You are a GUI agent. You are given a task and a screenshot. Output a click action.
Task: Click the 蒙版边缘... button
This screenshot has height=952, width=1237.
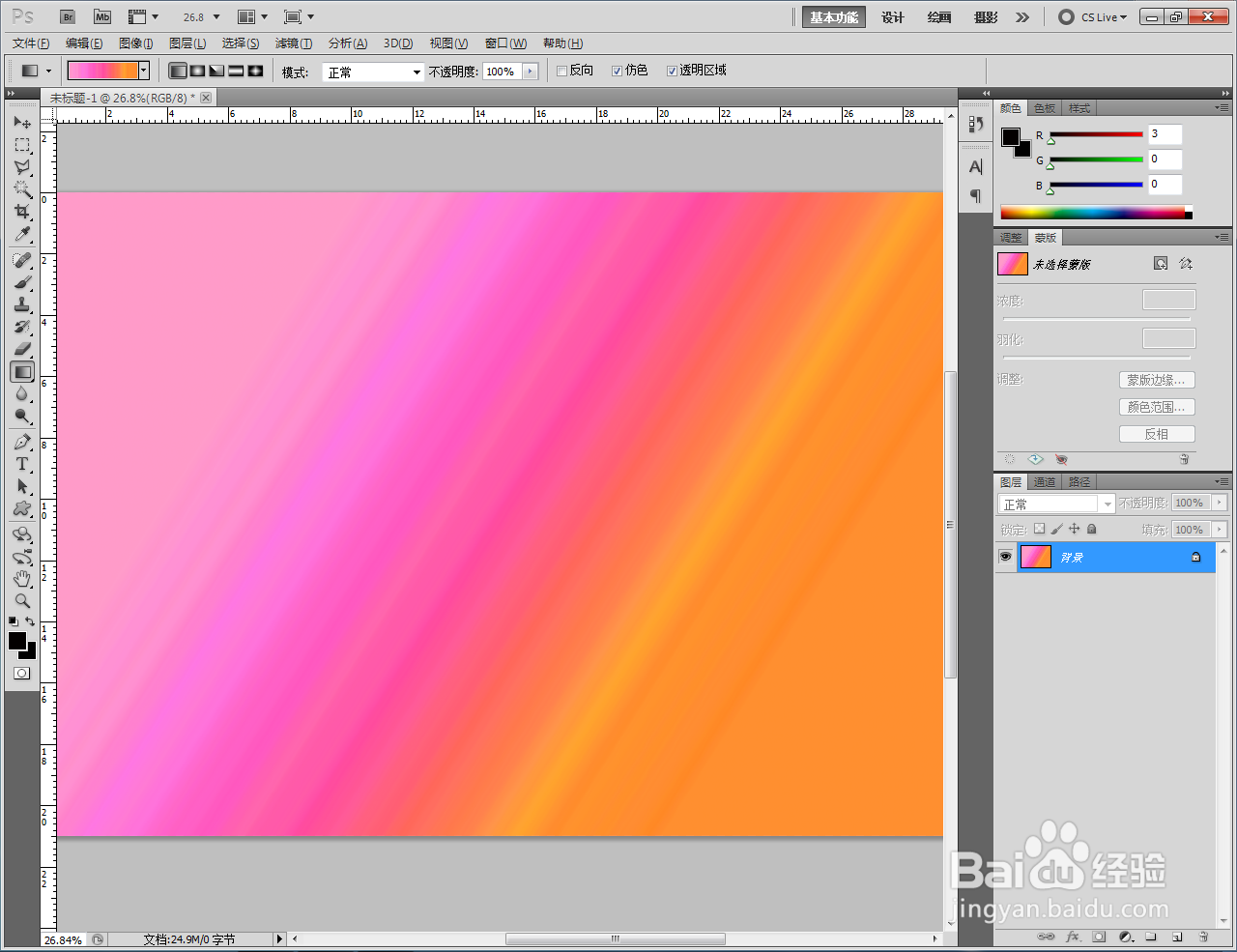click(1157, 380)
